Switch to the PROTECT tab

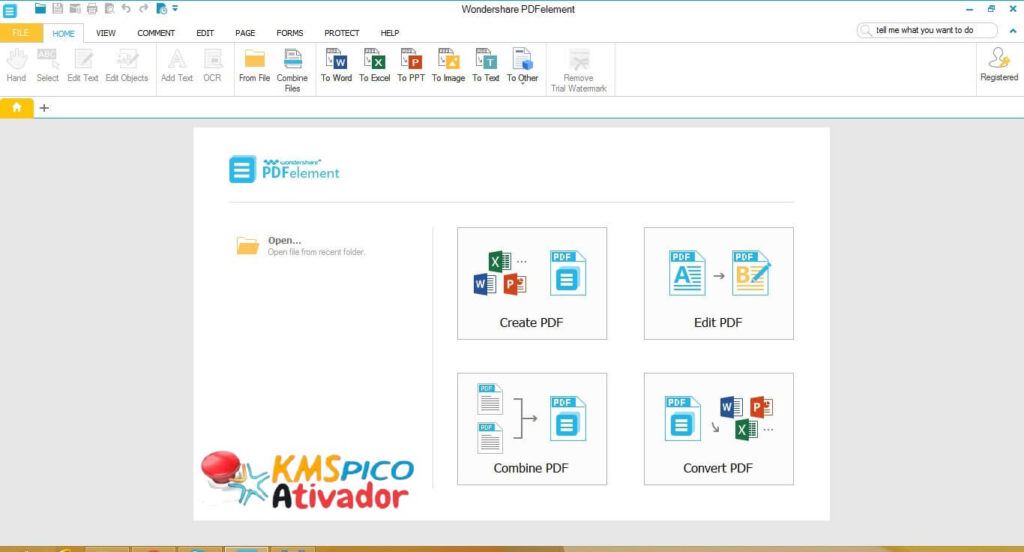tap(342, 33)
